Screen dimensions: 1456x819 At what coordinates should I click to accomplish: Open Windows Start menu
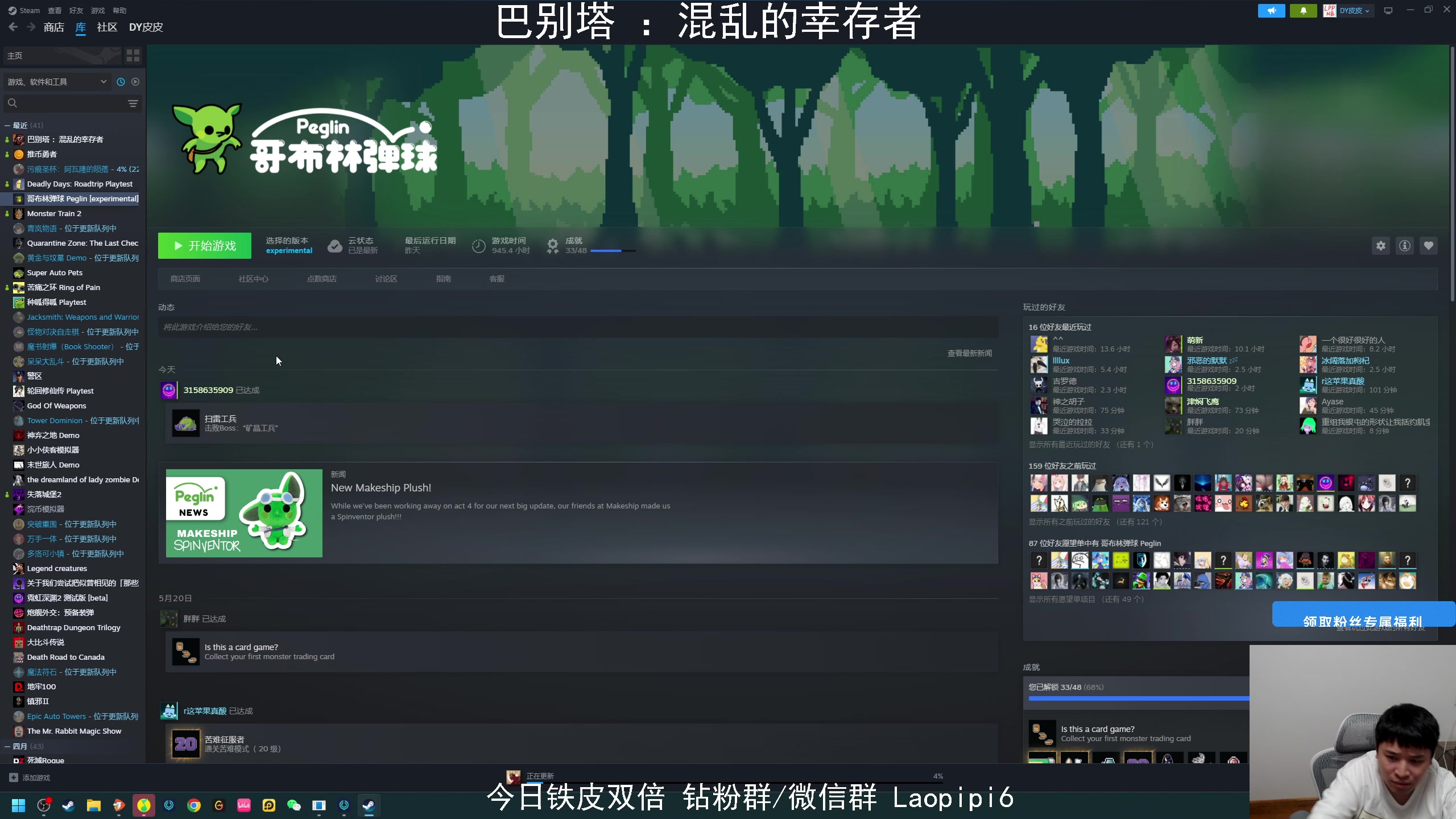pos(19,805)
